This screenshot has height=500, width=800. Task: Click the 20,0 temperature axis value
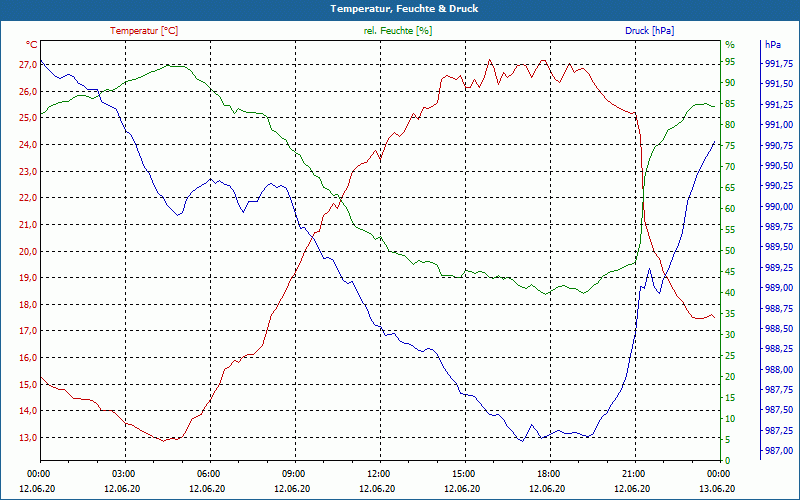click(28, 252)
